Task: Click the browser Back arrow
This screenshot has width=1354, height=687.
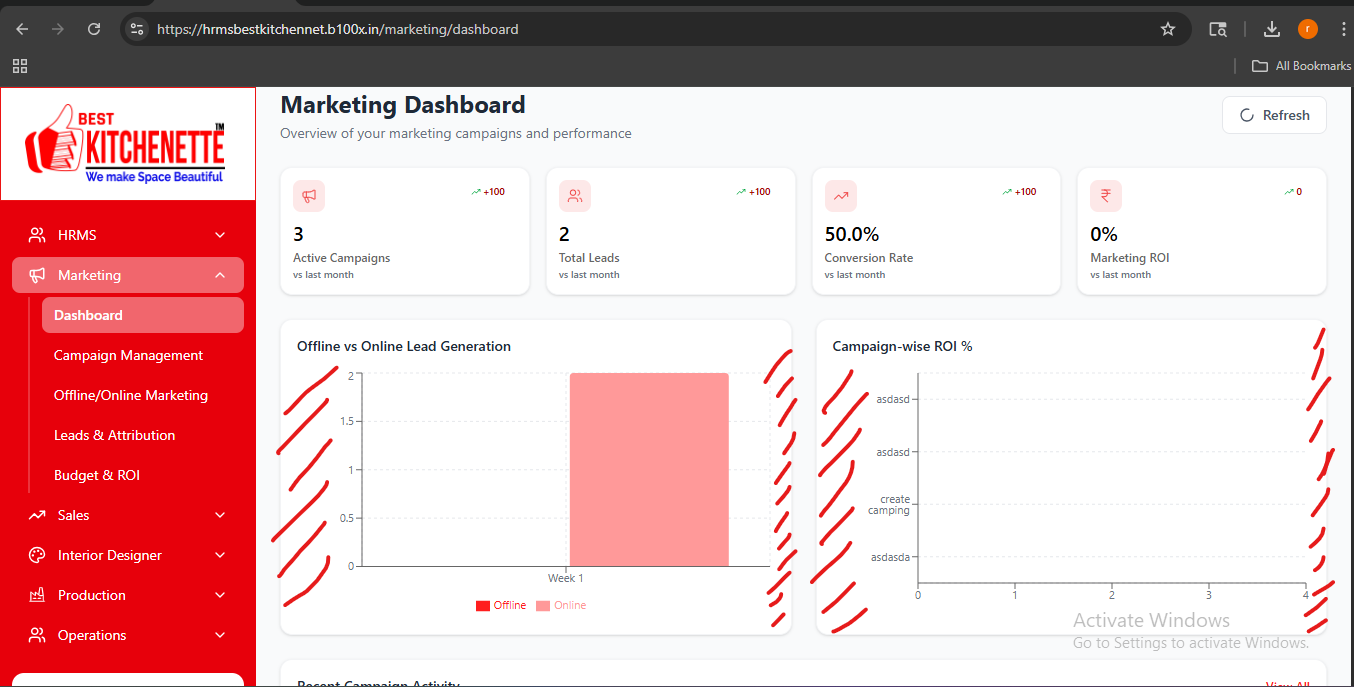Action: (x=22, y=29)
